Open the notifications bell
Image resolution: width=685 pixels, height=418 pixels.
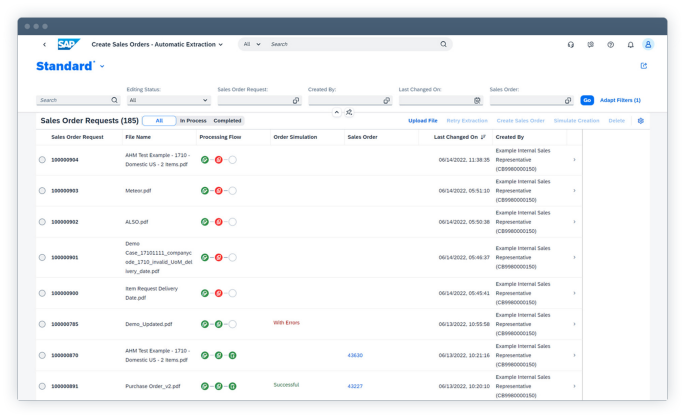(x=630, y=45)
